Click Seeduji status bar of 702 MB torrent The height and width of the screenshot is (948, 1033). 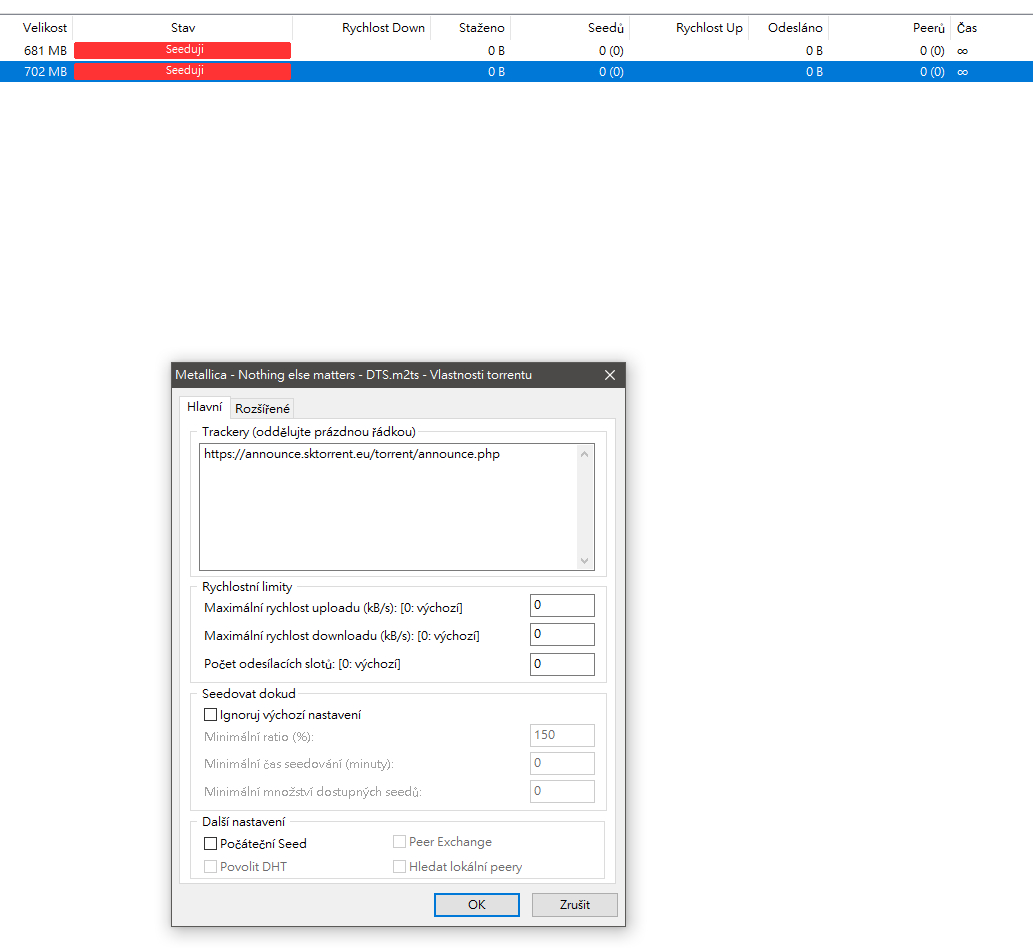tap(182, 71)
